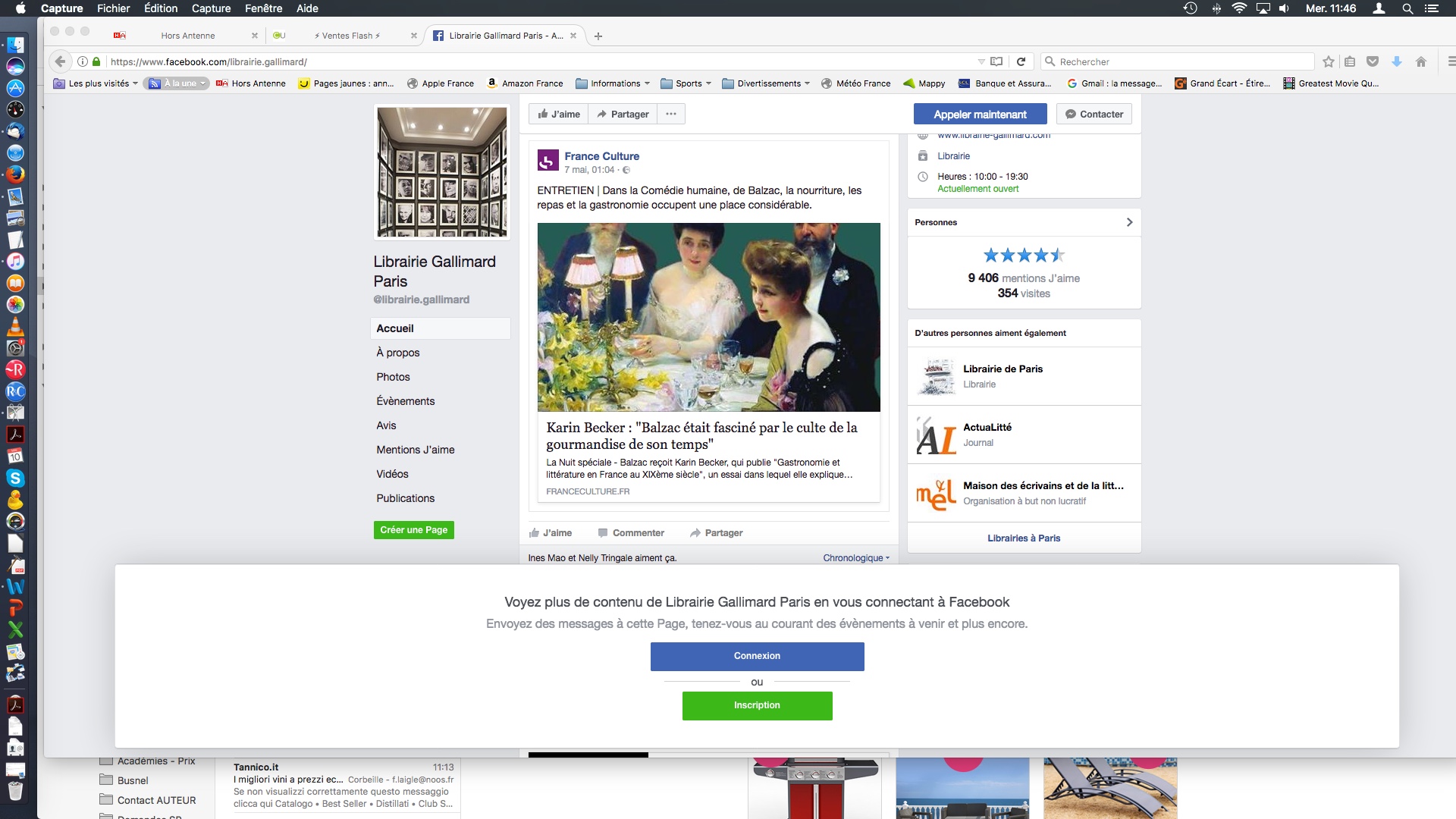Screen dimensions: 1456x819
Task: Open a new tab with plus icon
Action: [x=598, y=36]
